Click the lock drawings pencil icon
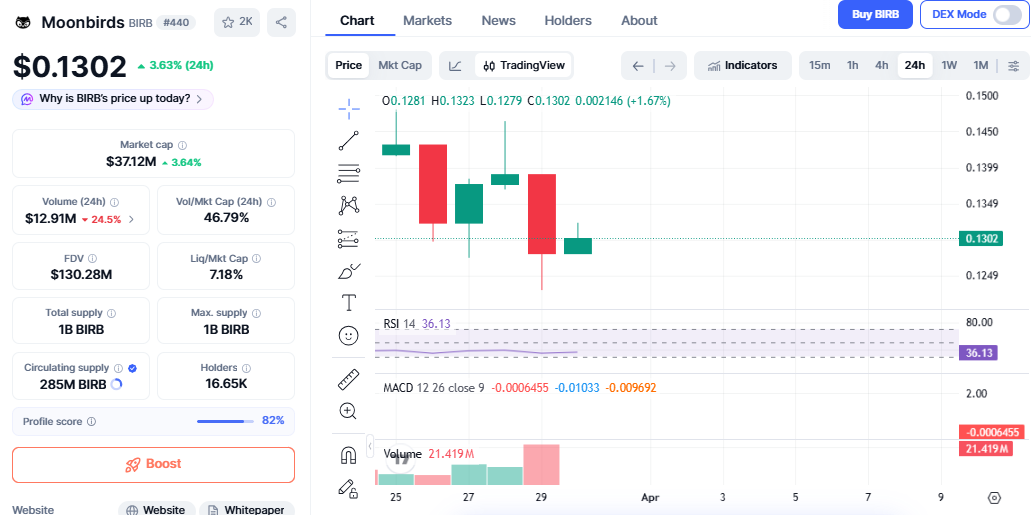This screenshot has height=515, width=1031. 348,487
